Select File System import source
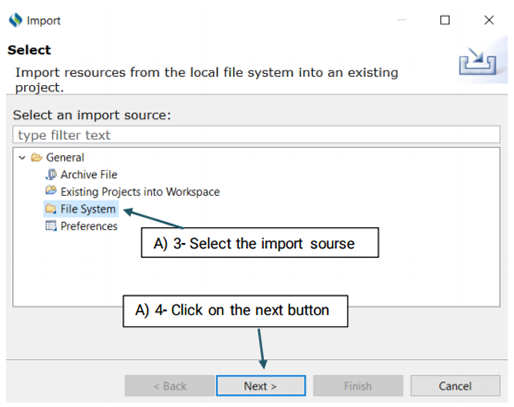Viewport: 514px width, 407px height. click(88, 209)
